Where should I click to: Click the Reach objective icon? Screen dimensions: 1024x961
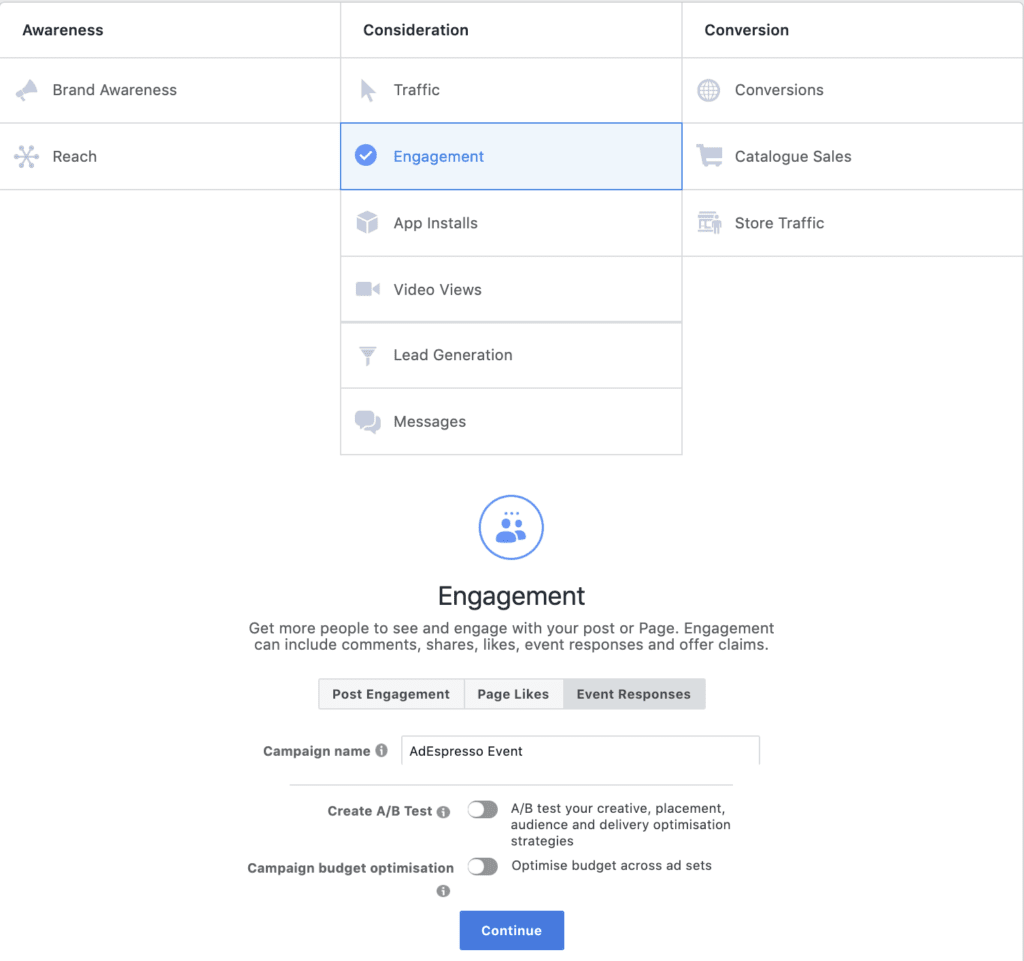coord(24,156)
